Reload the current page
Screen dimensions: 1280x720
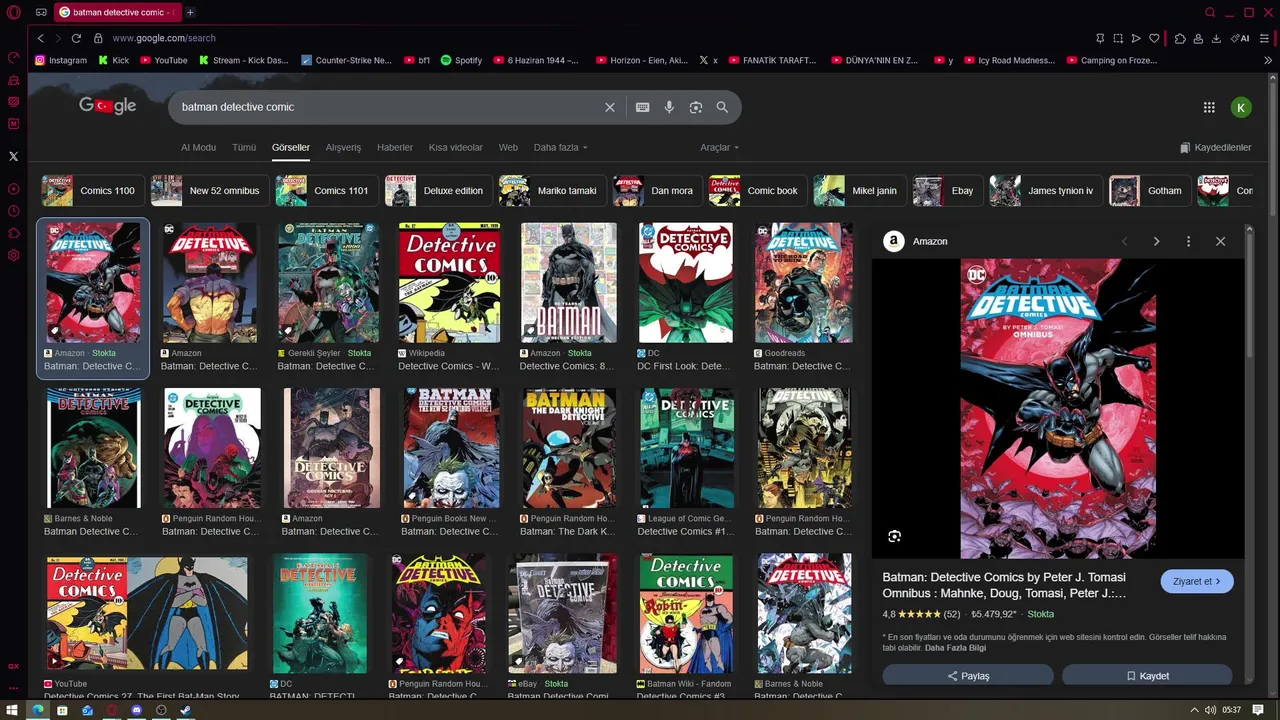76,38
